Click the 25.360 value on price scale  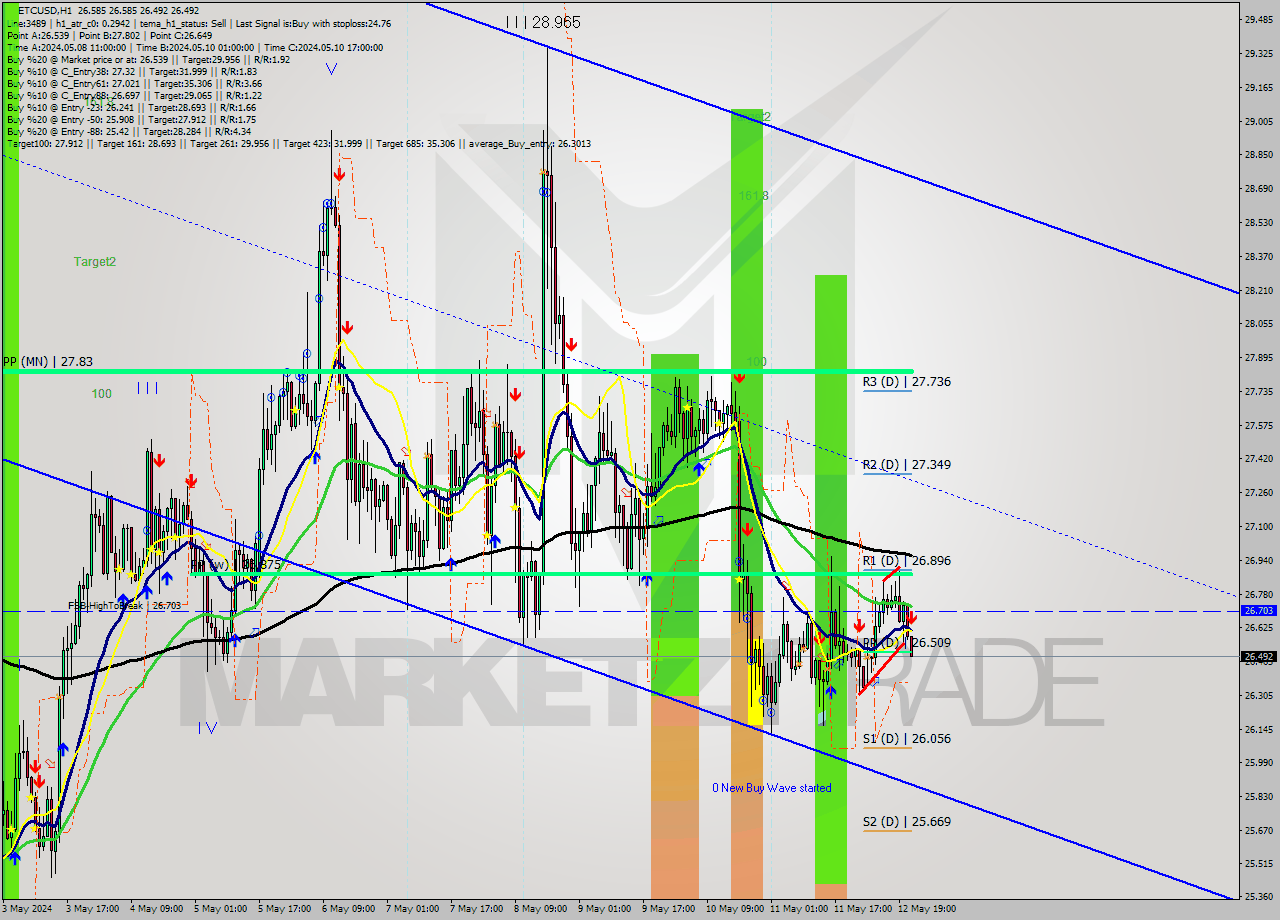1258,896
